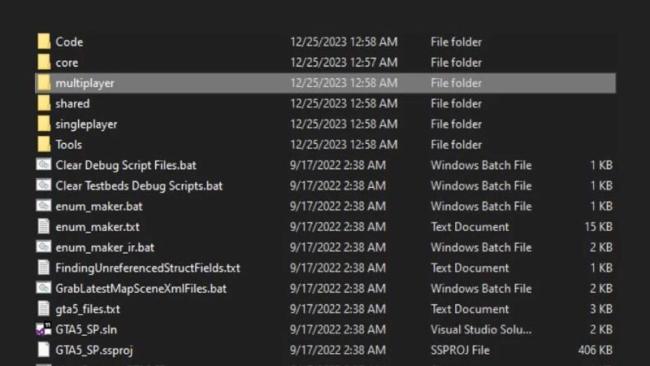Click the shared folder icon
Screen dimensions: 650x366
click(x=44, y=103)
